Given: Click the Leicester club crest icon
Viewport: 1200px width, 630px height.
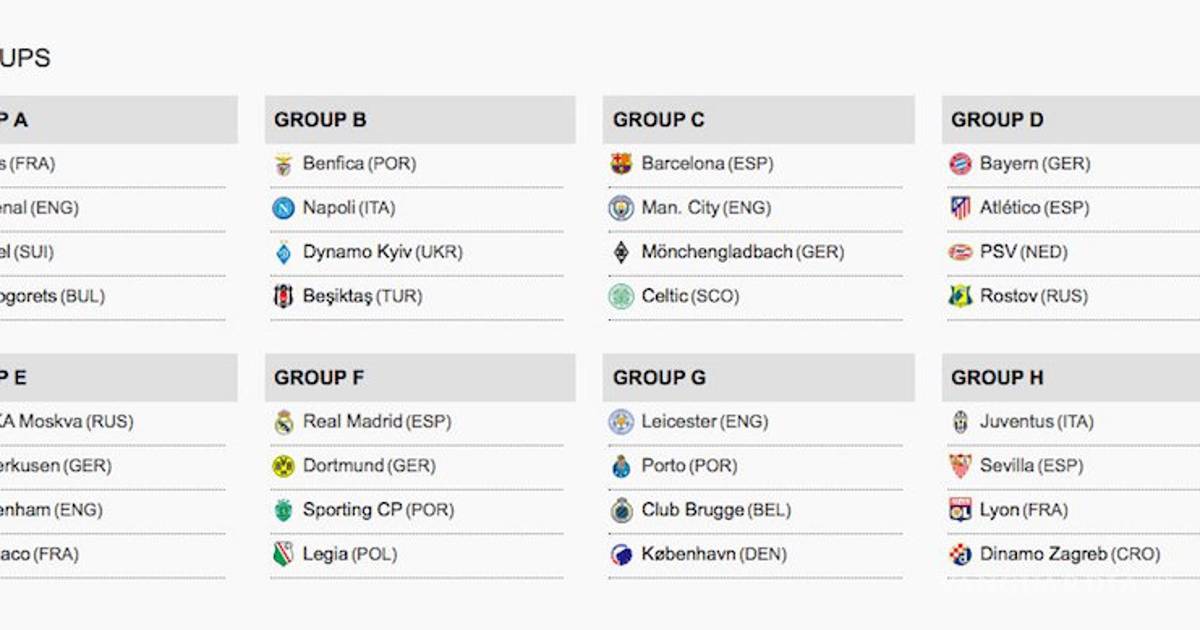Looking at the screenshot, I should tap(622, 423).
